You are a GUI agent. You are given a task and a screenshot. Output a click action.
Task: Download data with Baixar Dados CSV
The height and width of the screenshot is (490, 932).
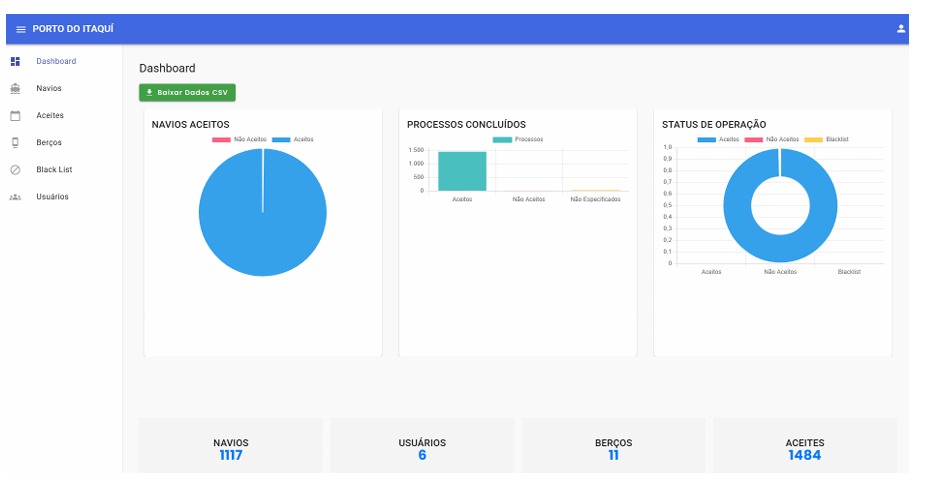click(187, 92)
